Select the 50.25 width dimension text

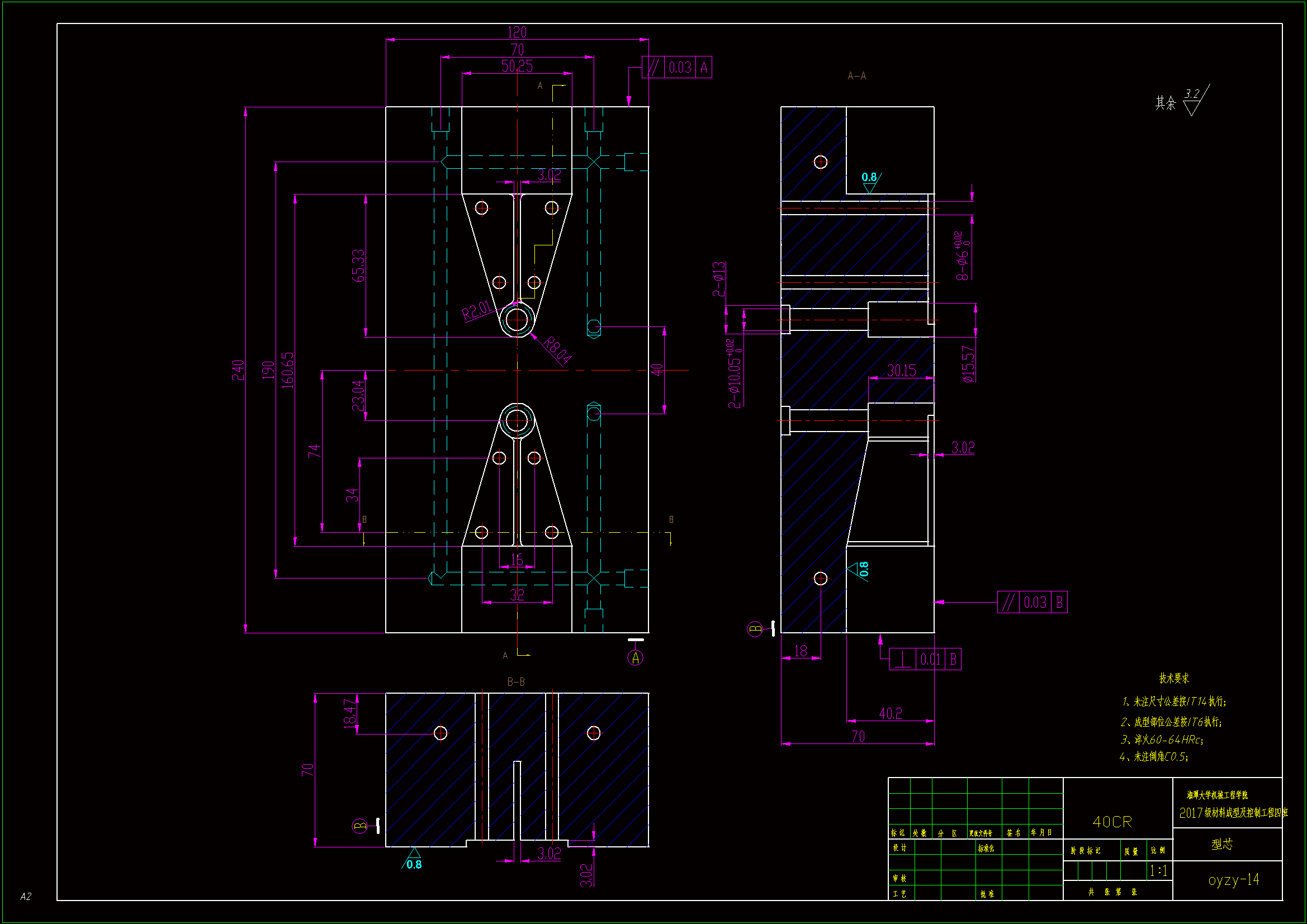(517, 67)
